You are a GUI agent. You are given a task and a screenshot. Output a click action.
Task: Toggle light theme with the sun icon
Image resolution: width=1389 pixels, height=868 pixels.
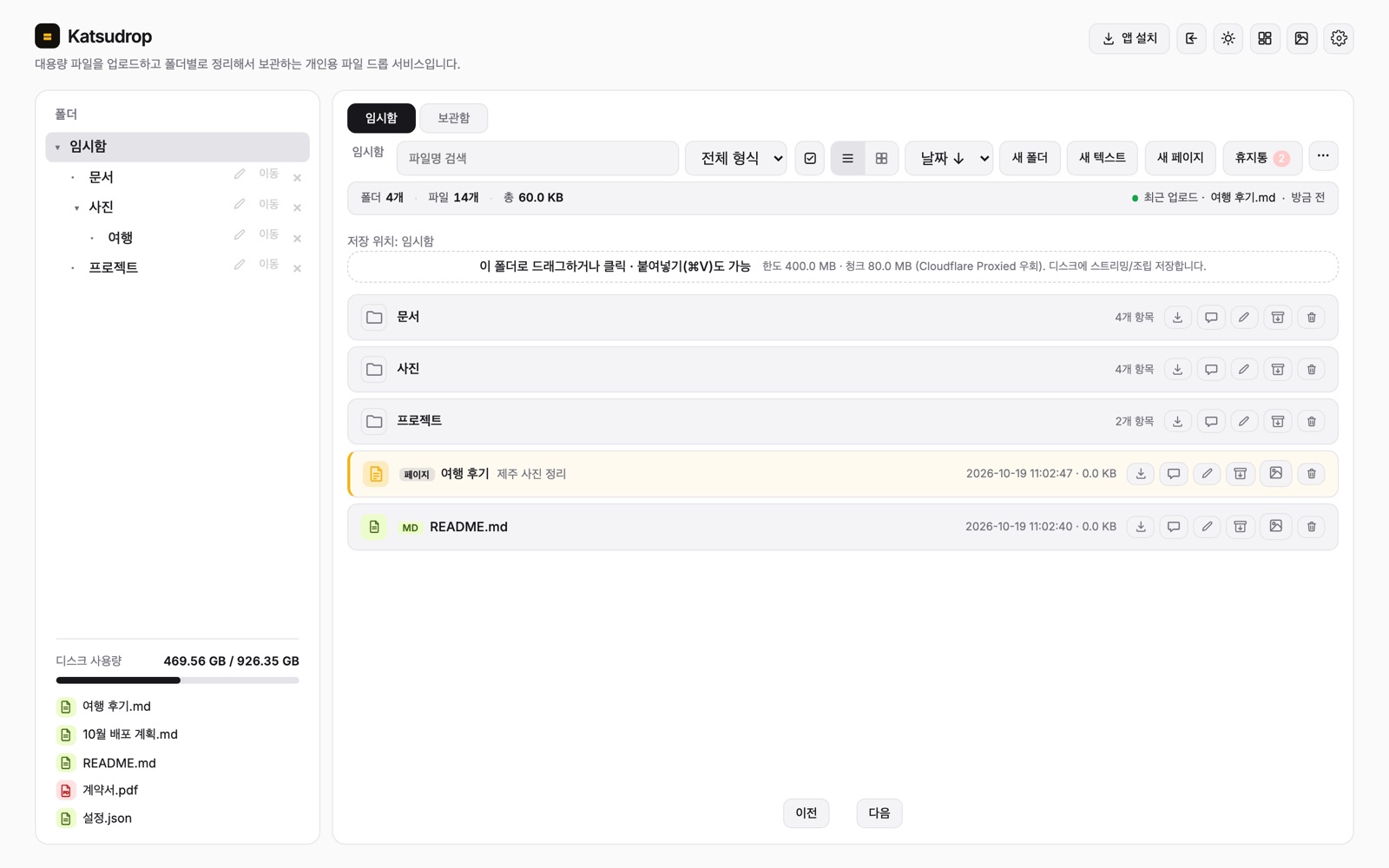coord(1228,38)
